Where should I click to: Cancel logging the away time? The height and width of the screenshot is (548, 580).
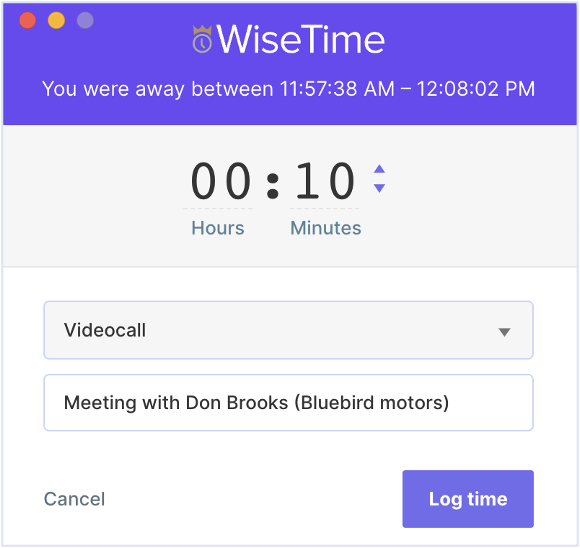(x=74, y=499)
